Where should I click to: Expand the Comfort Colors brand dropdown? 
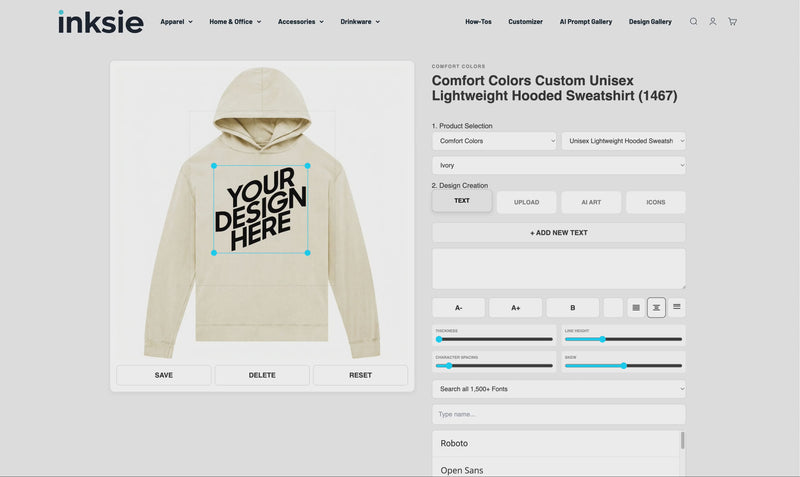pos(494,141)
